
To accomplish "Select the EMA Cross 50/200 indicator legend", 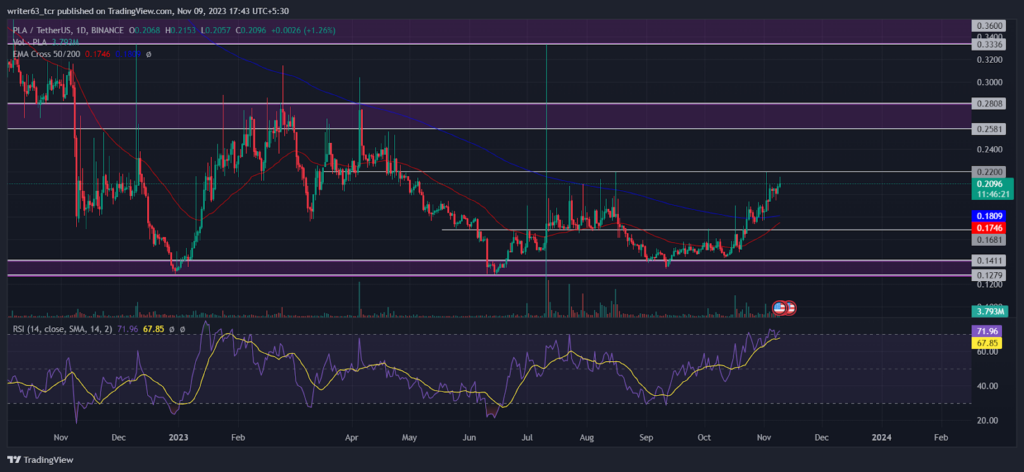I will [46, 54].
